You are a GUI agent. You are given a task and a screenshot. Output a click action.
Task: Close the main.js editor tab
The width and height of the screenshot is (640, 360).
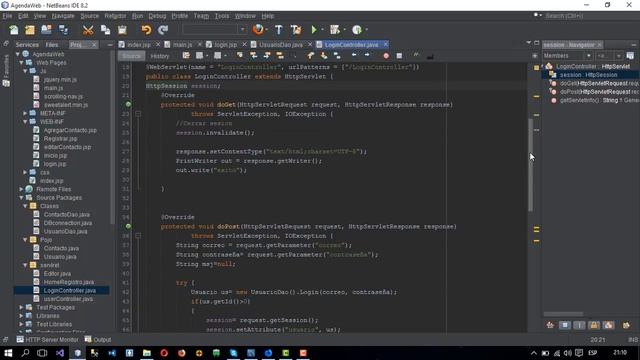pyautogui.click(x=200, y=44)
